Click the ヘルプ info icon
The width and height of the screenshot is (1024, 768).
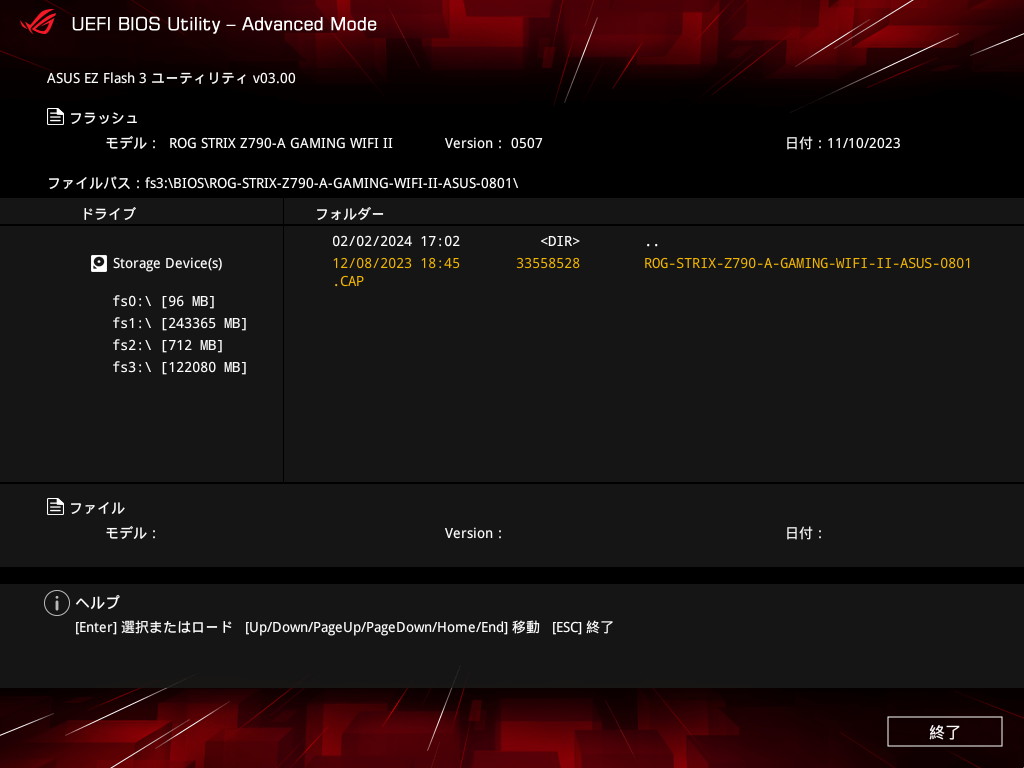coord(57,603)
